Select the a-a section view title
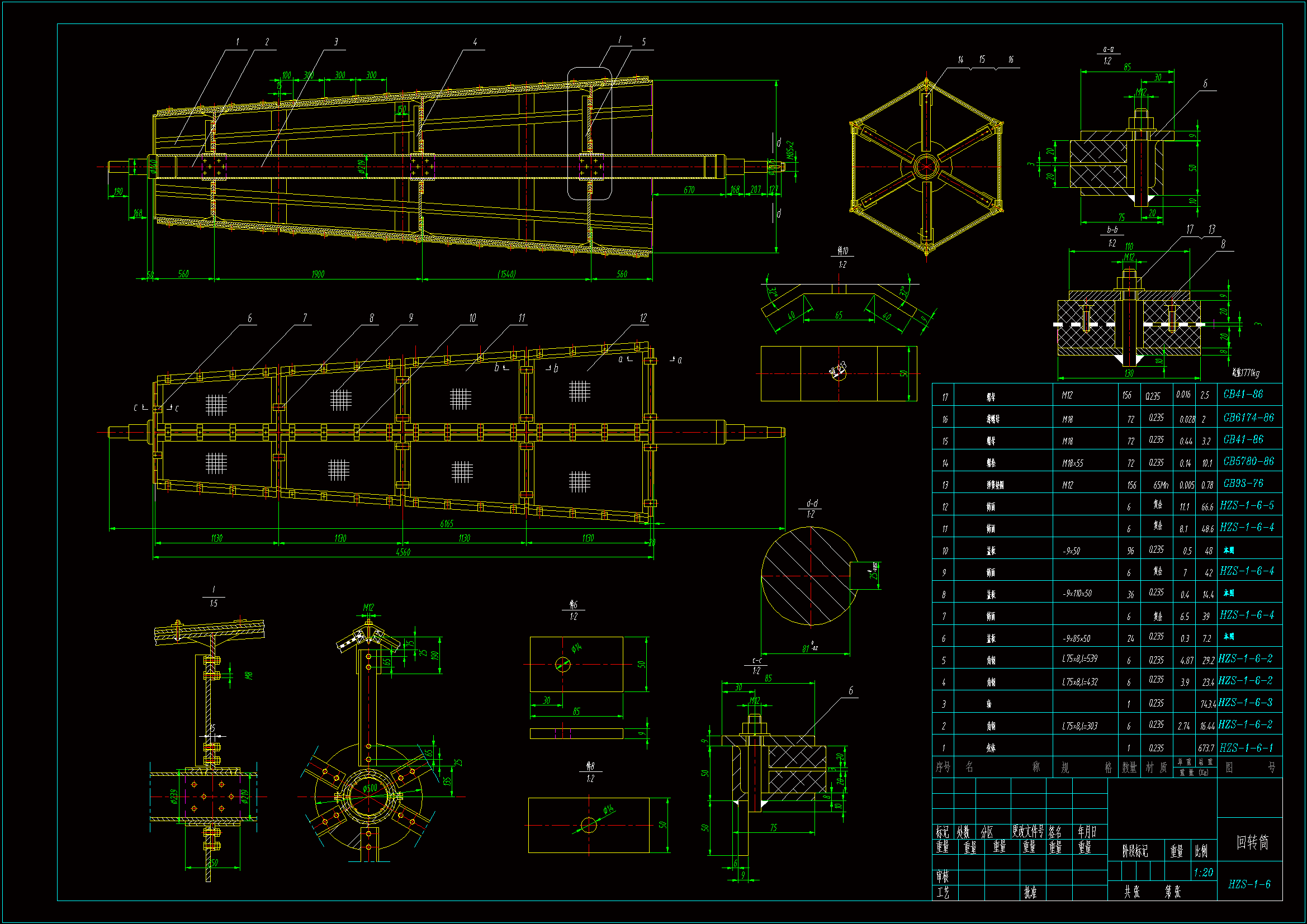 pos(1108,50)
